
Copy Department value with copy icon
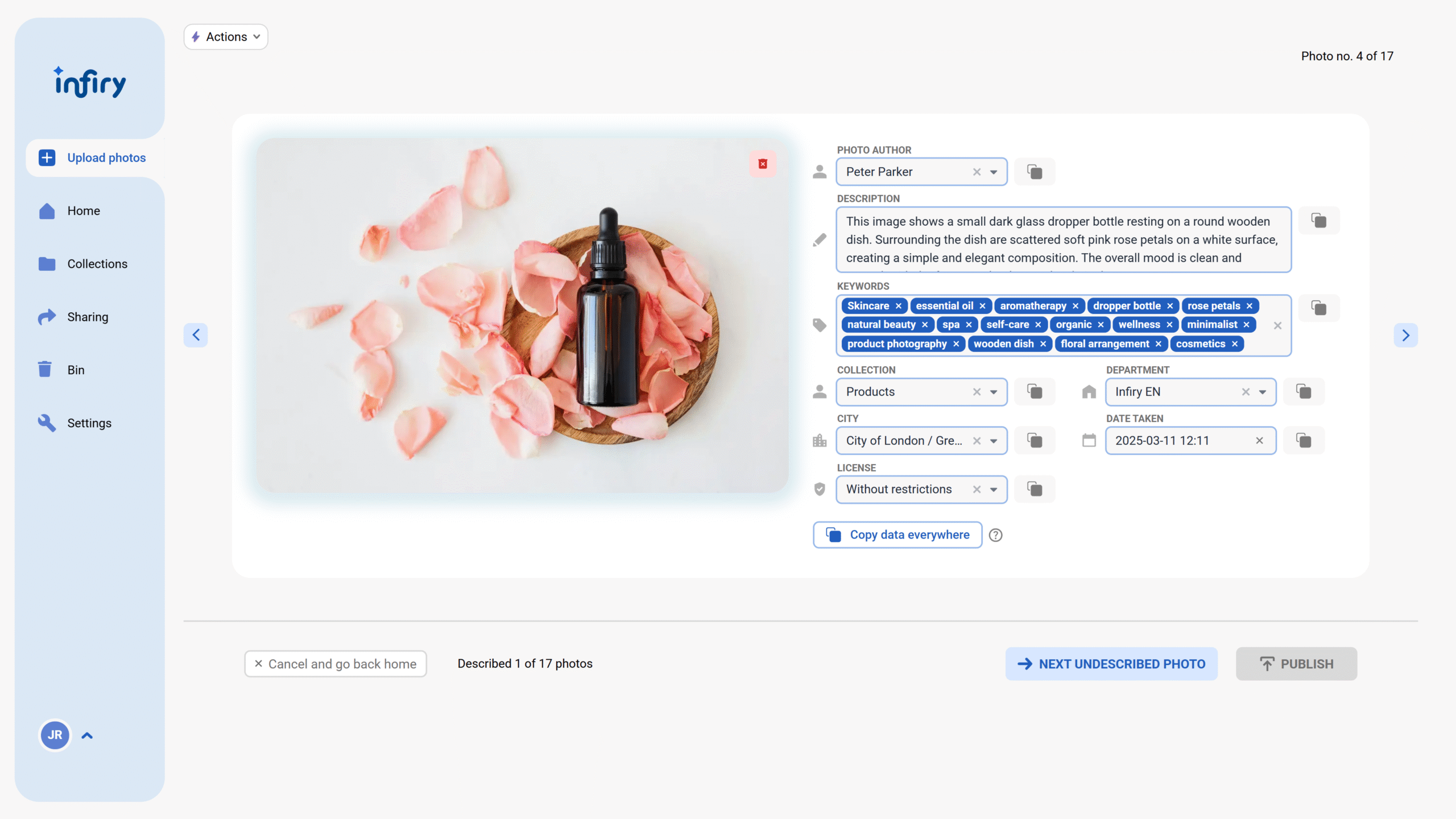click(1304, 392)
